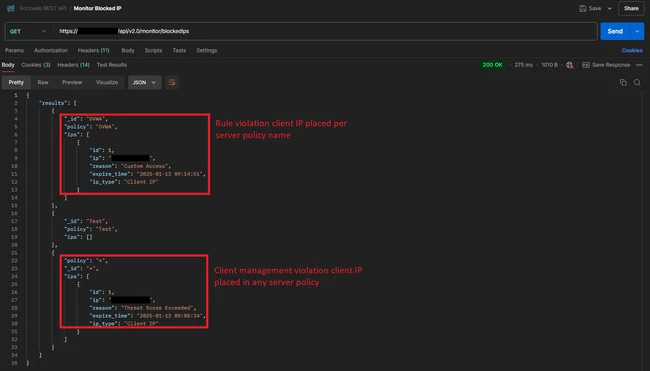This screenshot has width=650, height=371.
Task: Click the Fortiweb REST API breadcrumb
Action: (43, 8)
